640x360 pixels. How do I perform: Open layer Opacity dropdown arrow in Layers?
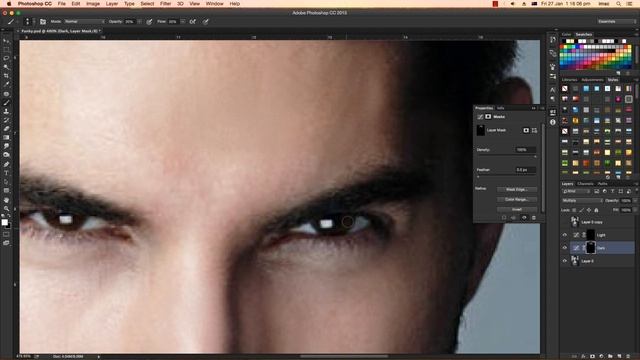tap(634, 201)
